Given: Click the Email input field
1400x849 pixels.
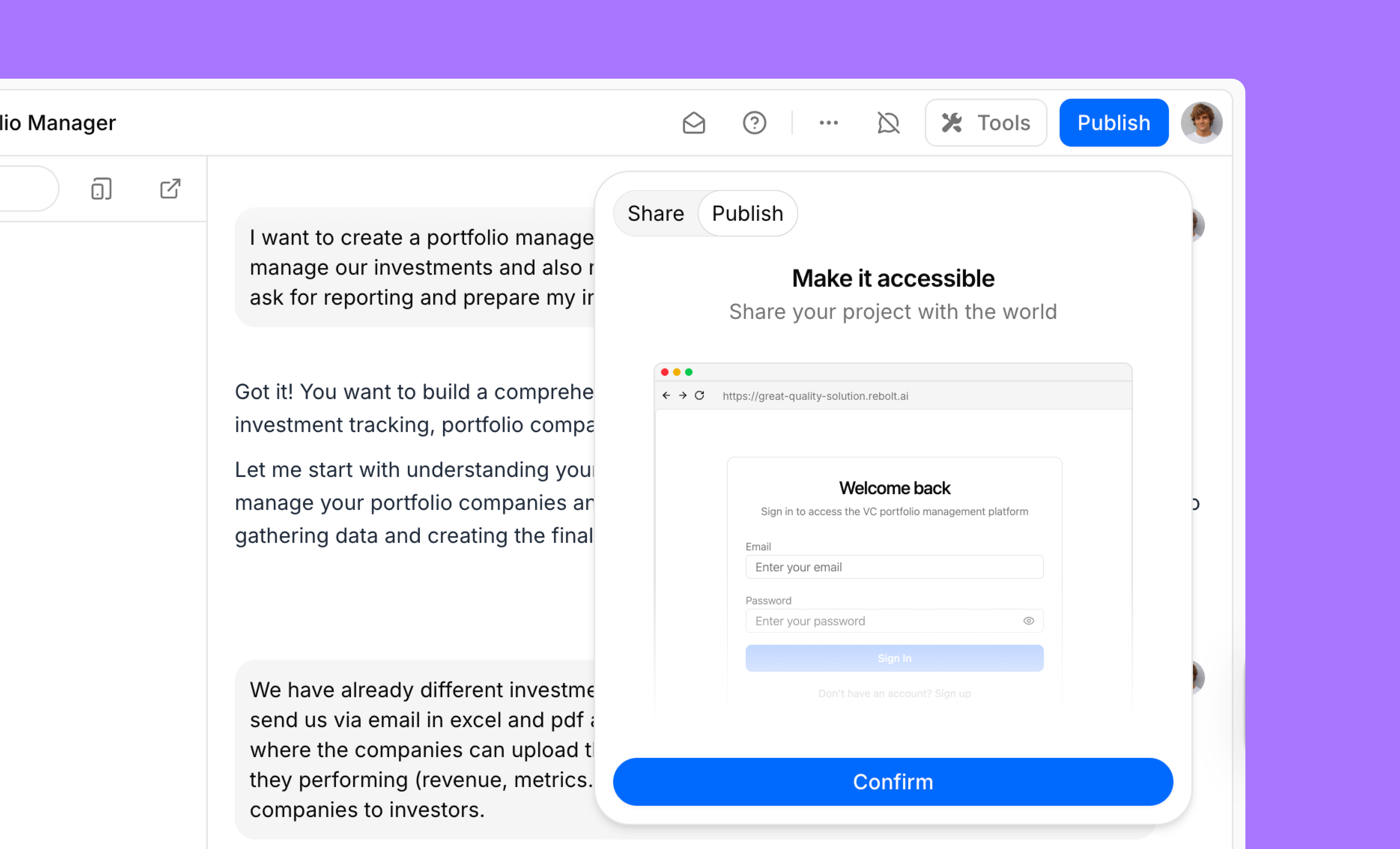Looking at the screenshot, I should pos(894,567).
